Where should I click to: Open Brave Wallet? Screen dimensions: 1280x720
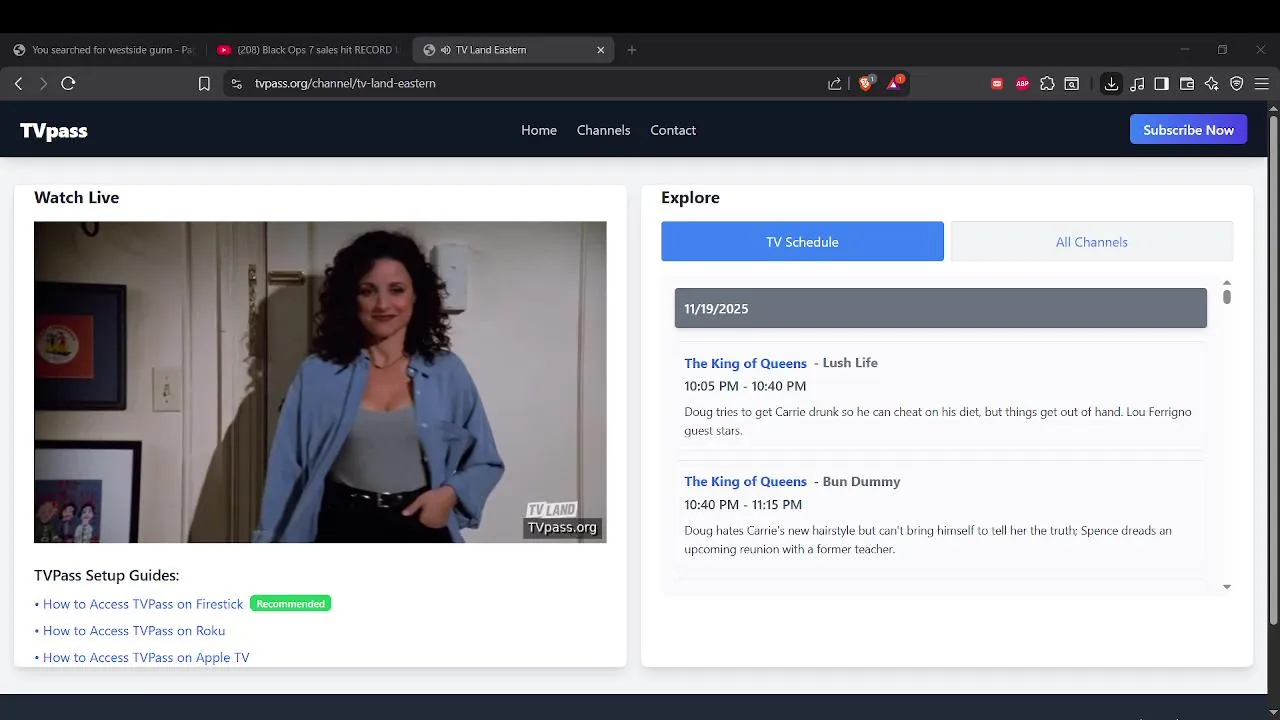click(x=1187, y=84)
